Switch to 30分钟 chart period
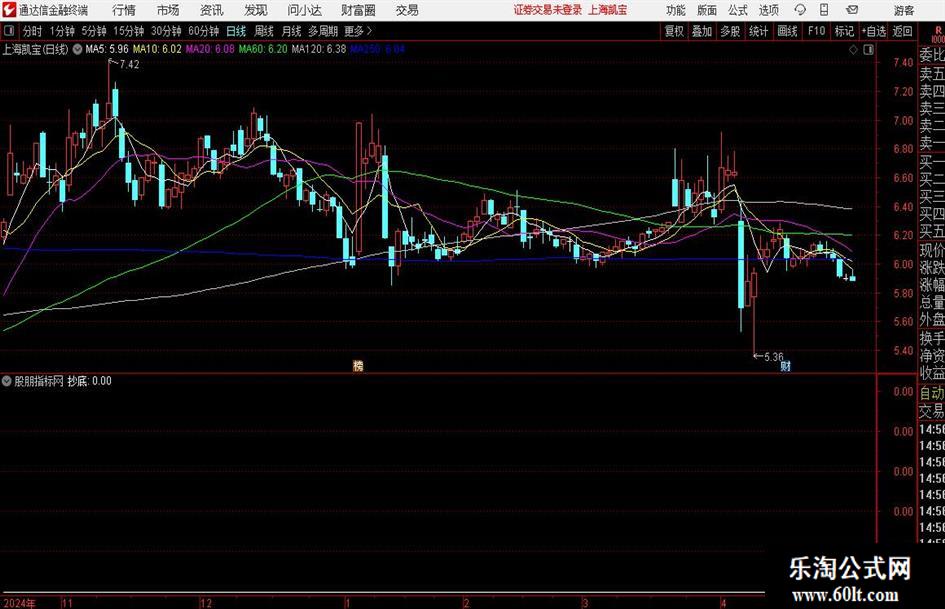The image size is (945, 609). coord(166,31)
